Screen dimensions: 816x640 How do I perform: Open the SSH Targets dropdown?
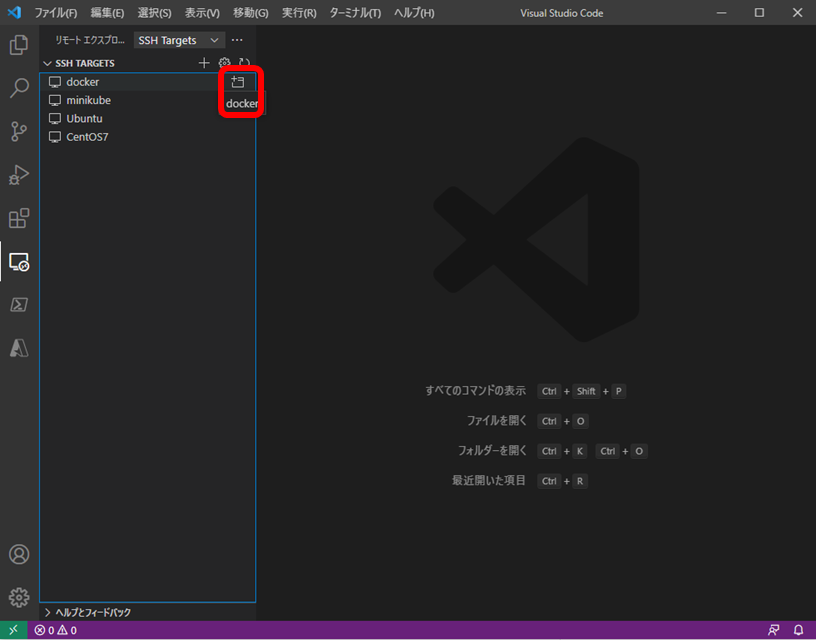[x=179, y=40]
